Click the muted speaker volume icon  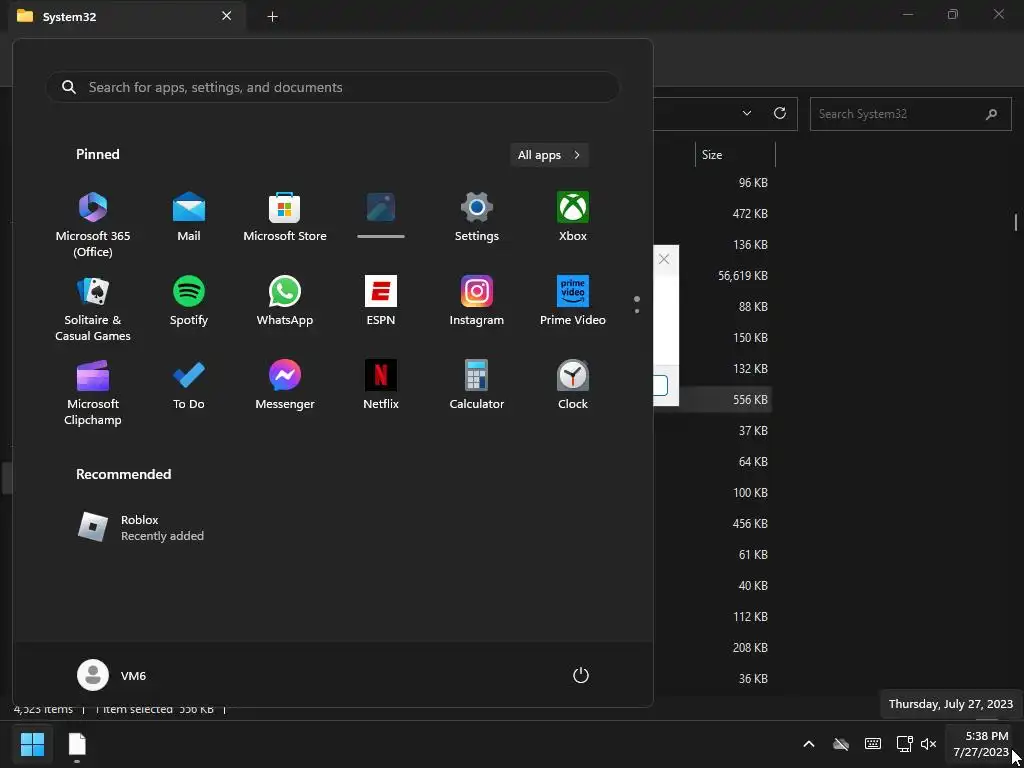coord(928,744)
